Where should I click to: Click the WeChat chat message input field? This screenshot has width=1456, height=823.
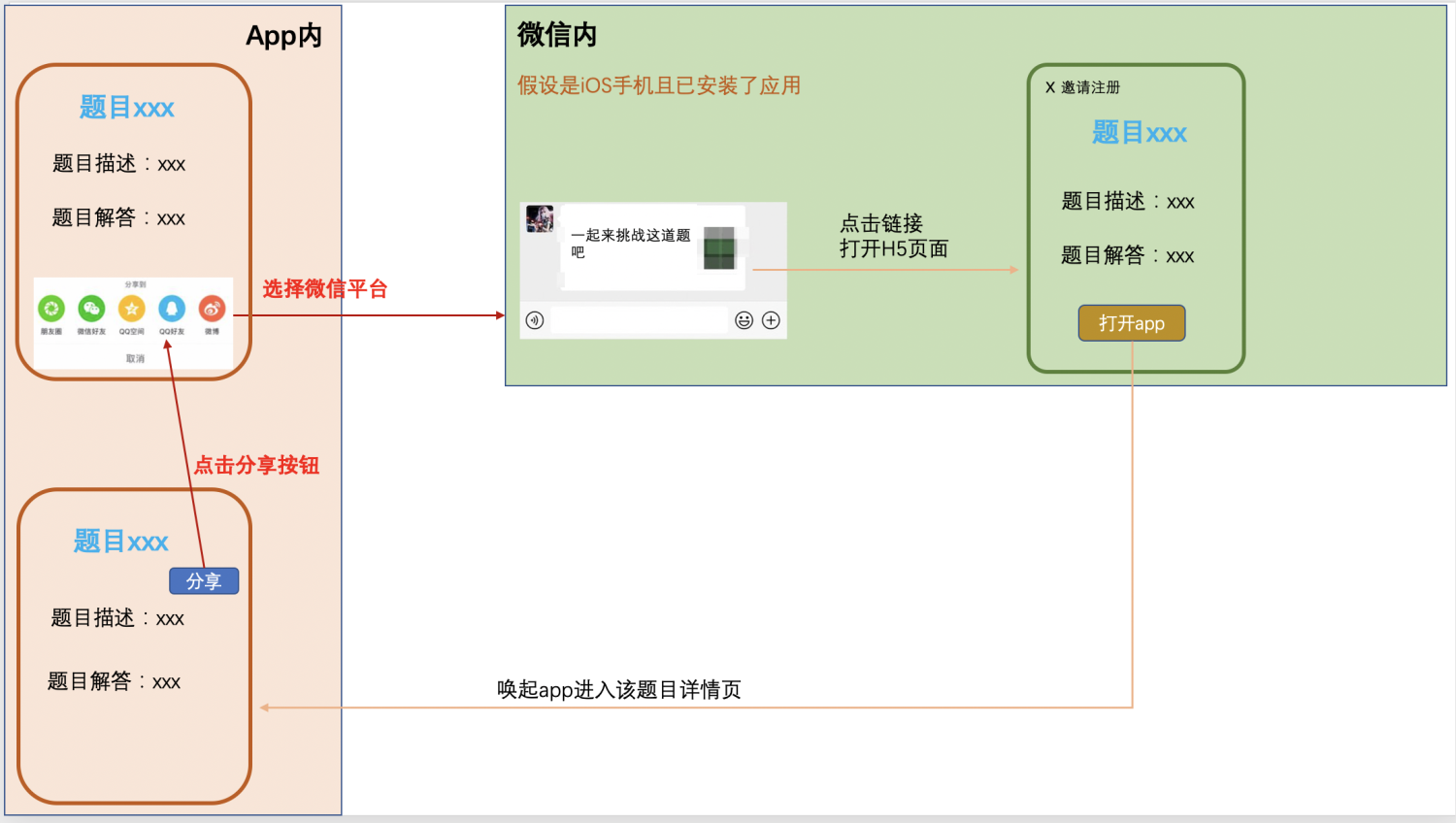coord(639,320)
